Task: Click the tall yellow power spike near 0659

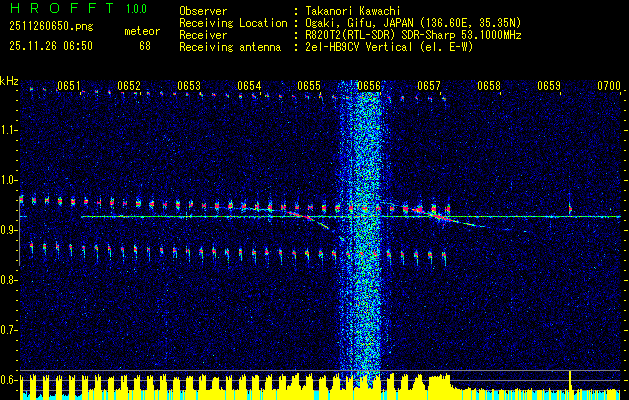Action: point(570,384)
